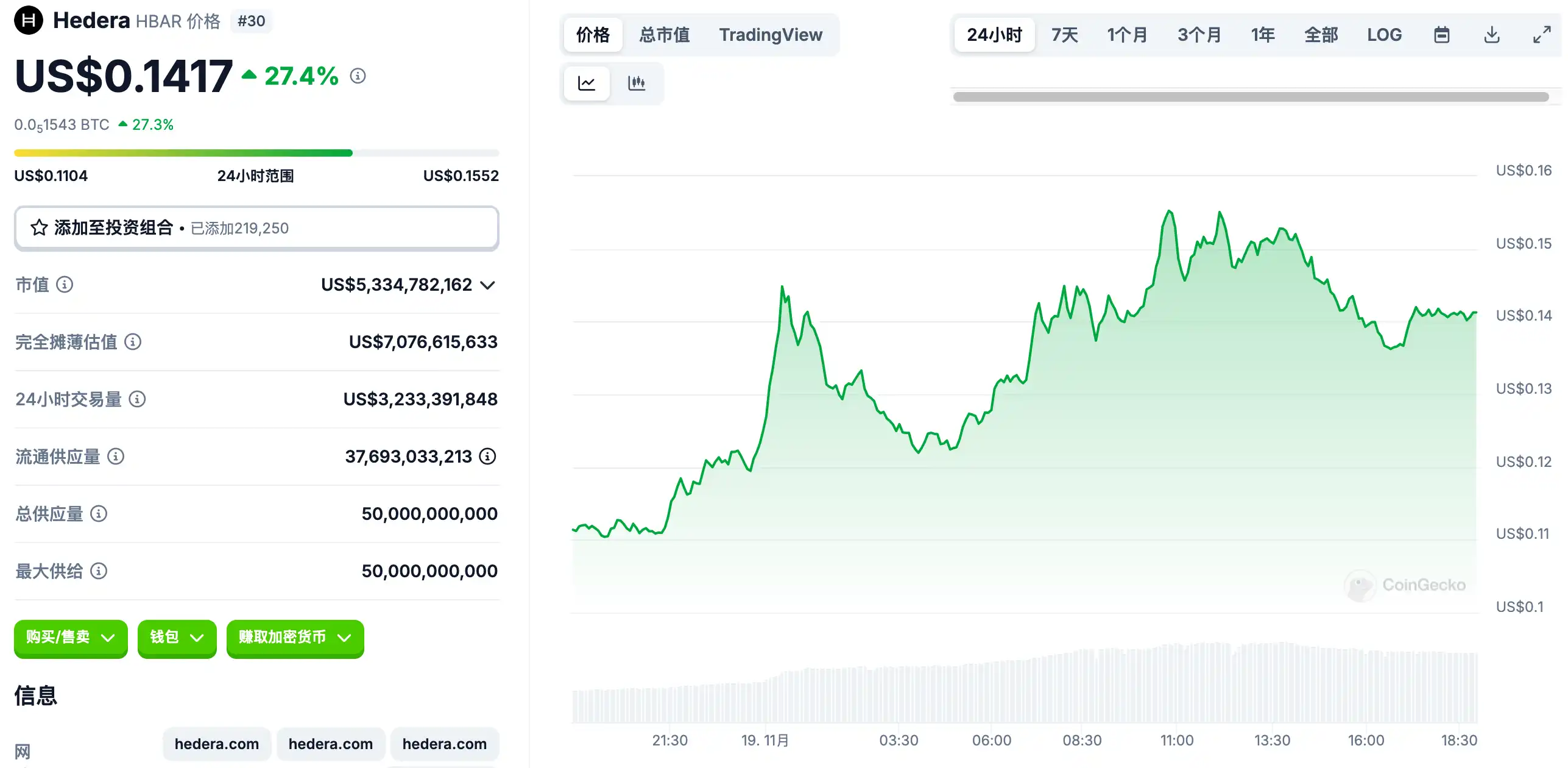
Task: Download the chart data
Action: tap(1491, 35)
